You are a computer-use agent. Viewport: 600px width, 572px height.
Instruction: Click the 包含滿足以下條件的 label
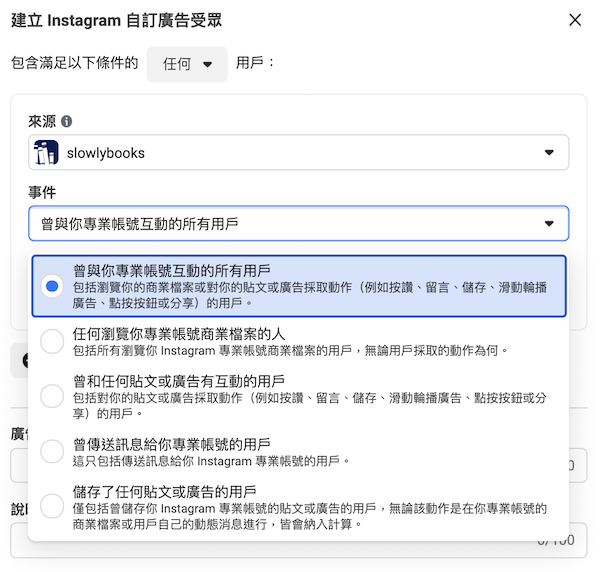pyautogui.click(x=75, y=63)
